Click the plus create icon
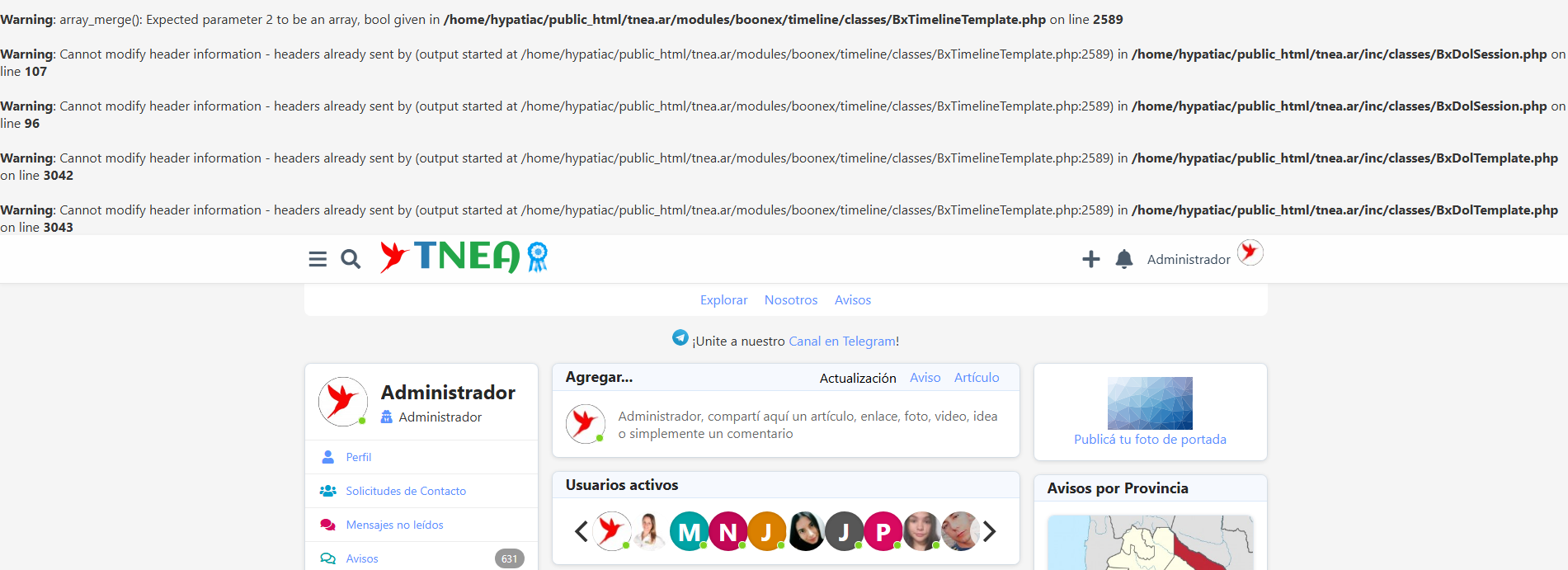 [1090, 259]
